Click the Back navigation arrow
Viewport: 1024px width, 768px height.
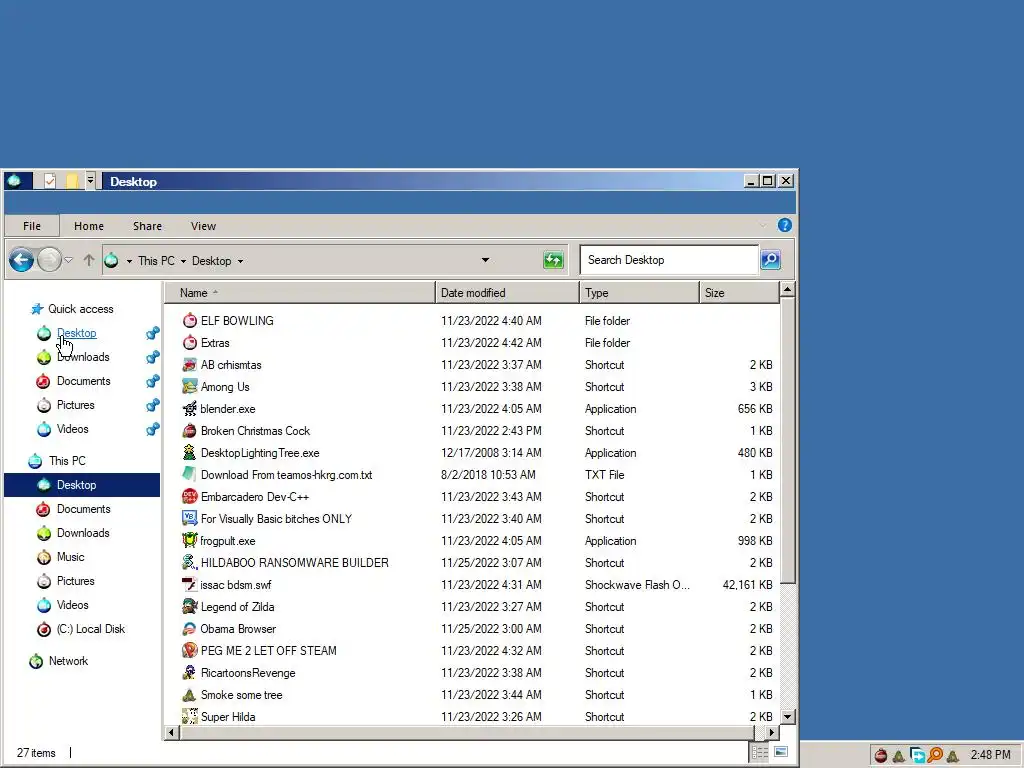click(21, 260)
